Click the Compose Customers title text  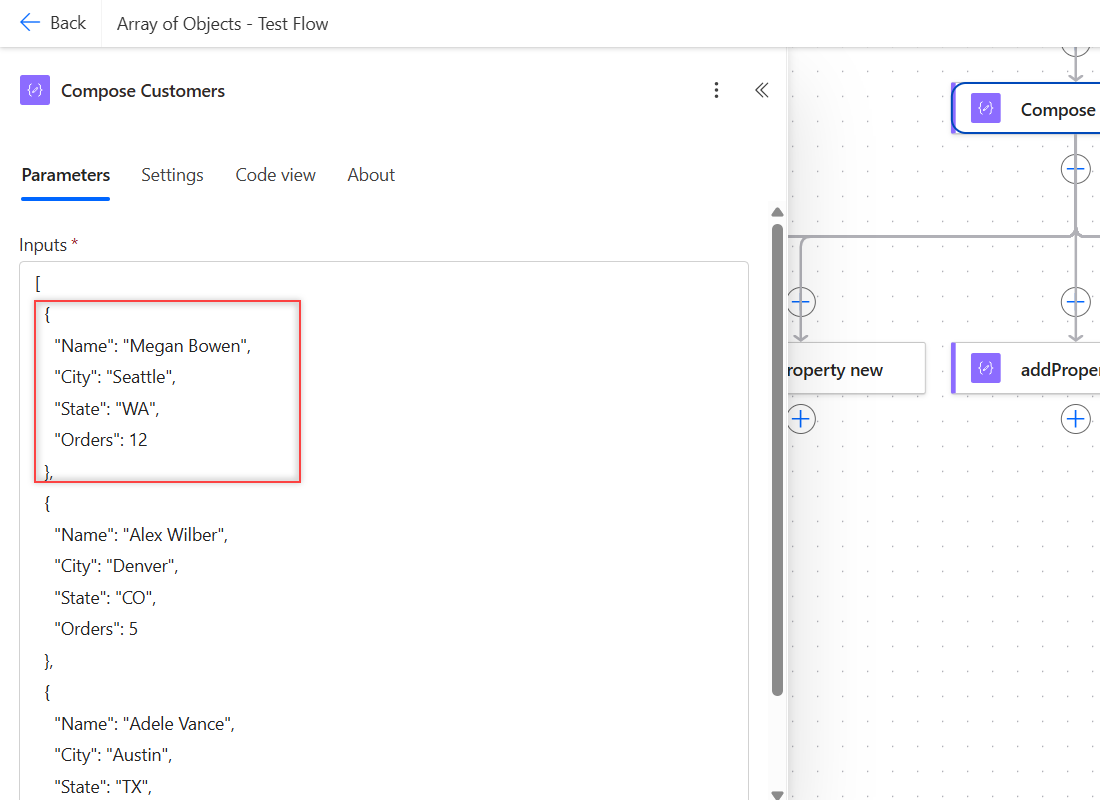point(143,91)
